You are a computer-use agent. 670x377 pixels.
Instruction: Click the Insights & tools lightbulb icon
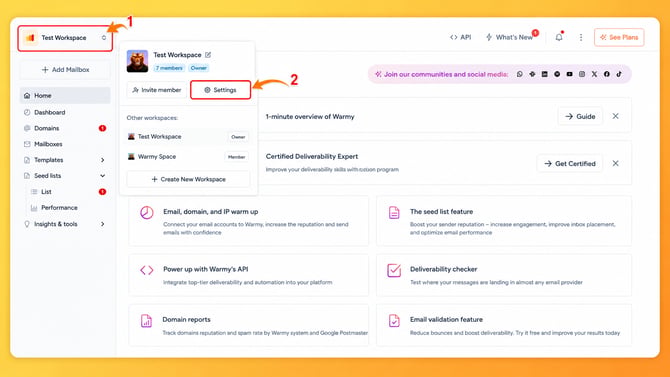(x=27, y=224)
